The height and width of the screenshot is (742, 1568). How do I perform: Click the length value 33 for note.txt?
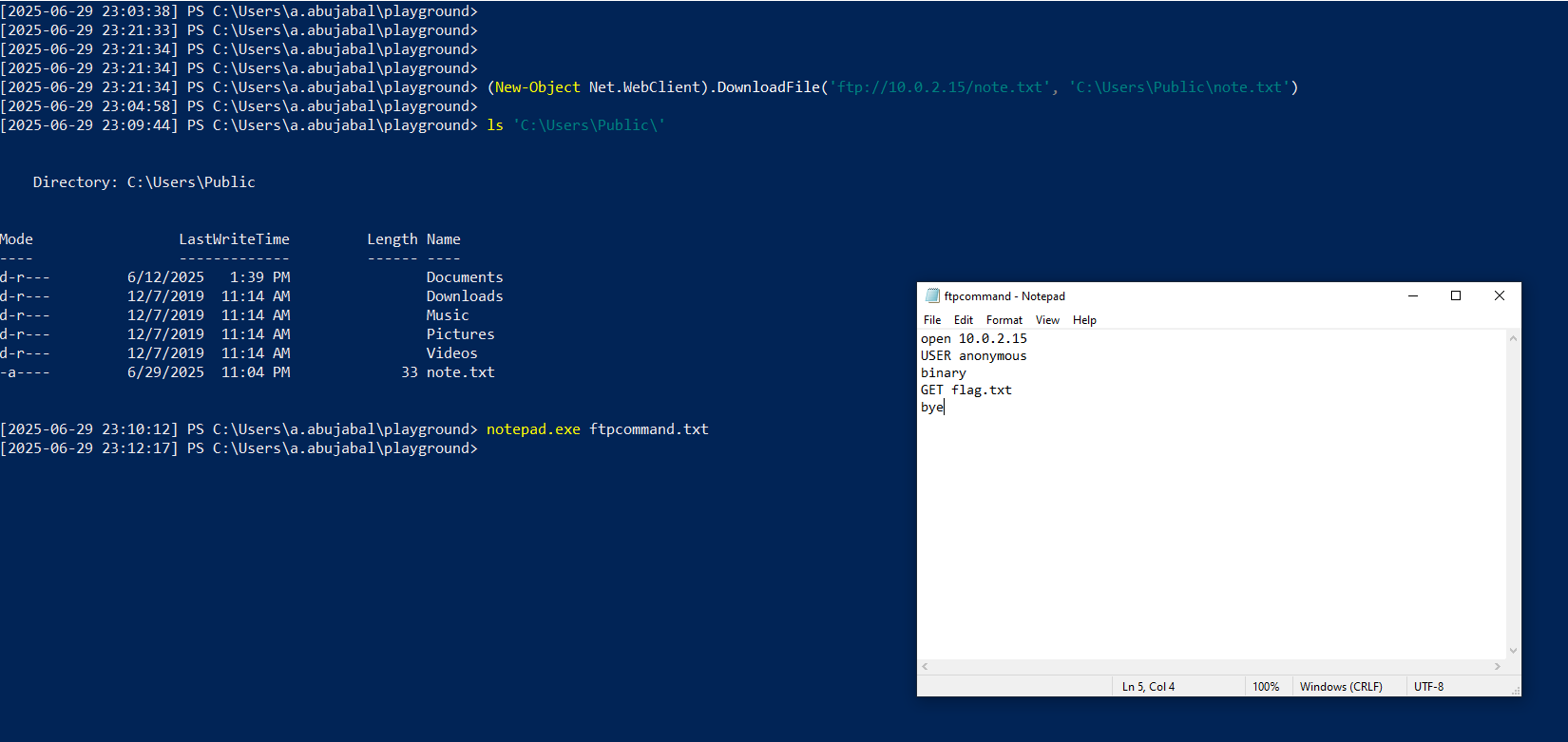[x=410, y=372]
